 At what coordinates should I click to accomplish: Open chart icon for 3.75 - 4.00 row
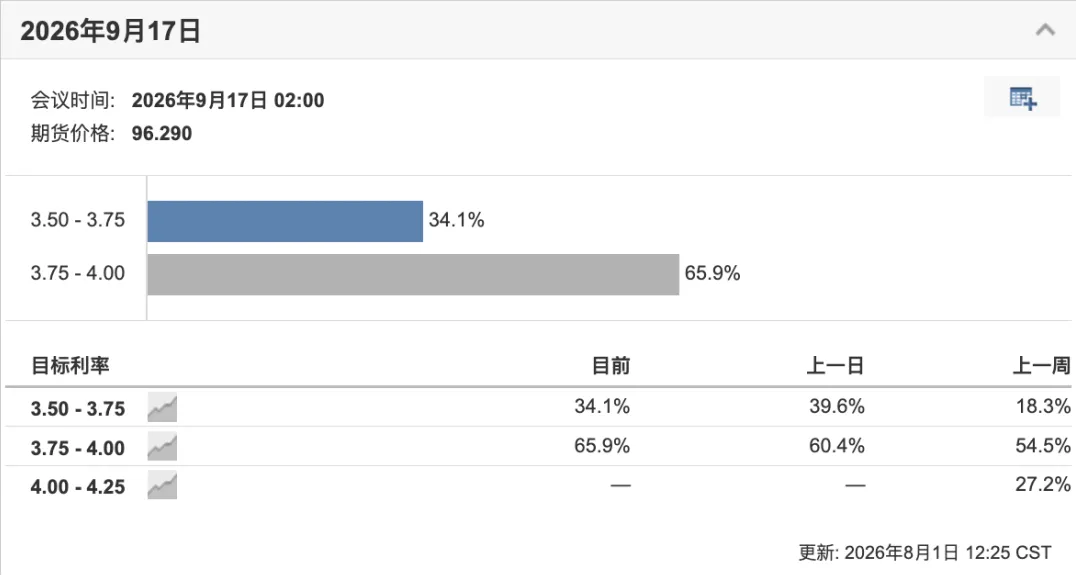pos(162,447)
